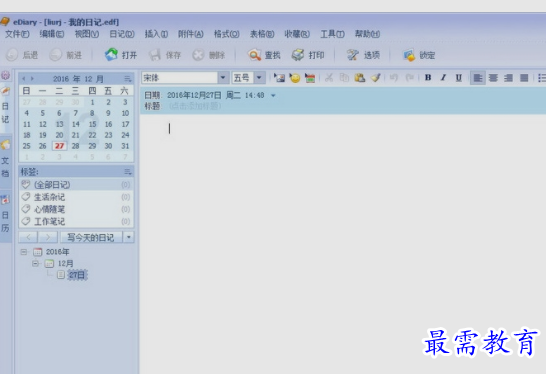546x374 pixels.
Task: Select the 生活杂记 tag
Action: (x=76, y=197)
